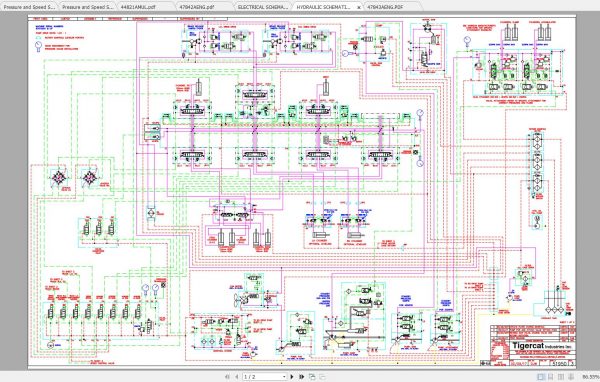Open the ELECTRICAL SCHEMA... document tab

[x=262, y=7]
